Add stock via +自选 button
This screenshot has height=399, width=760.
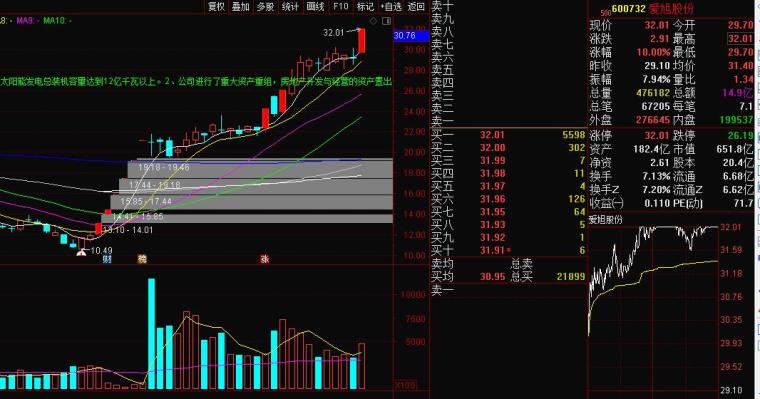pos(391,6)
